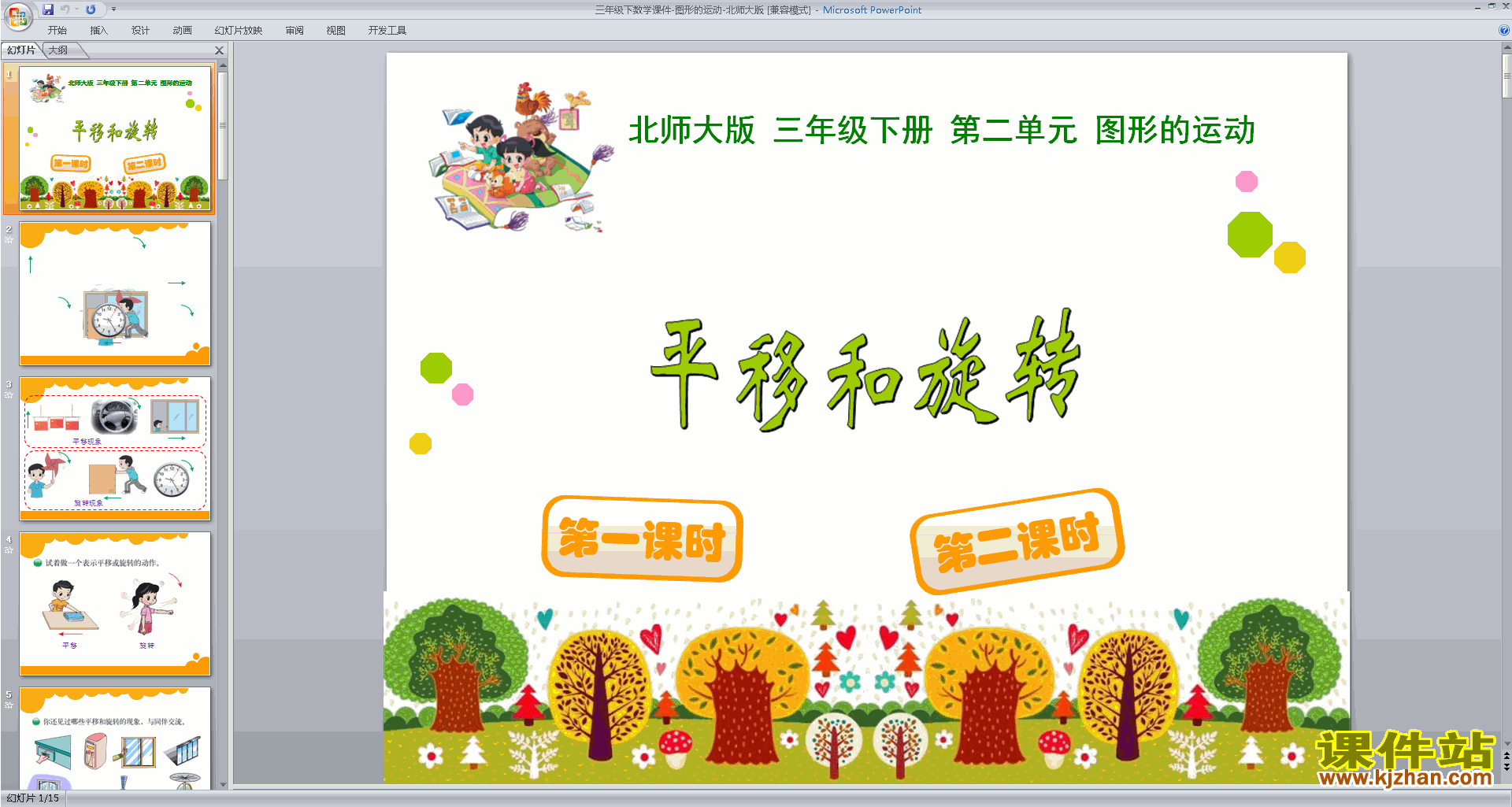Viewport: 1512px width, 807px height.
Task: Click the 第一课时 button on slide
Action: click(643, 539)
